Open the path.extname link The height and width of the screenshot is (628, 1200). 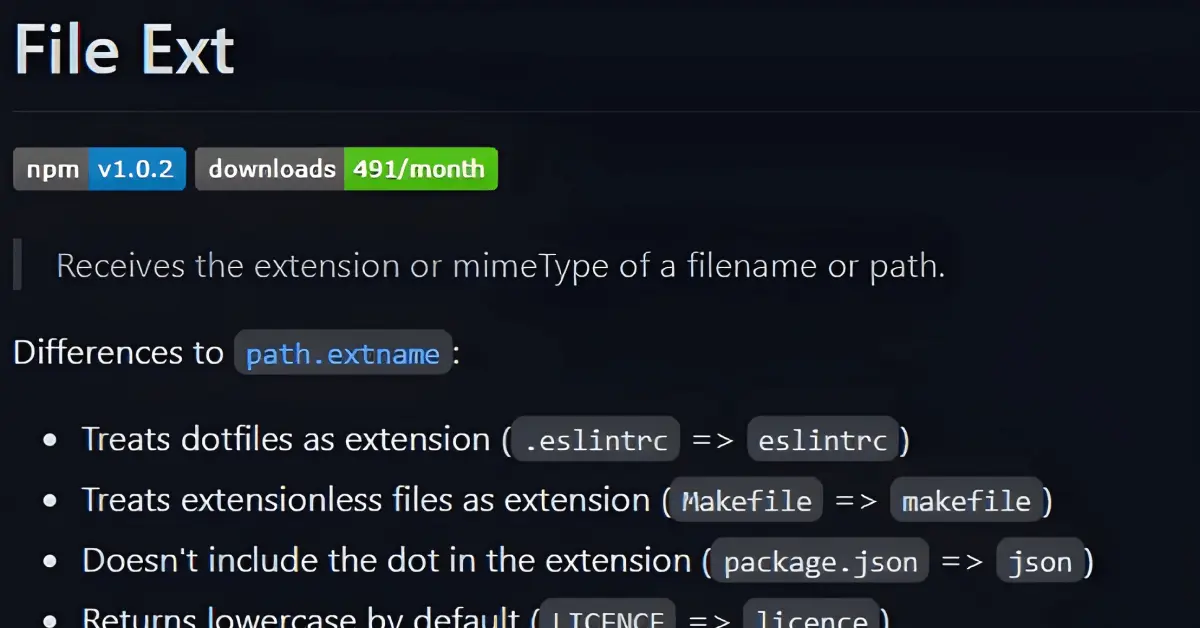pos(342,354)
